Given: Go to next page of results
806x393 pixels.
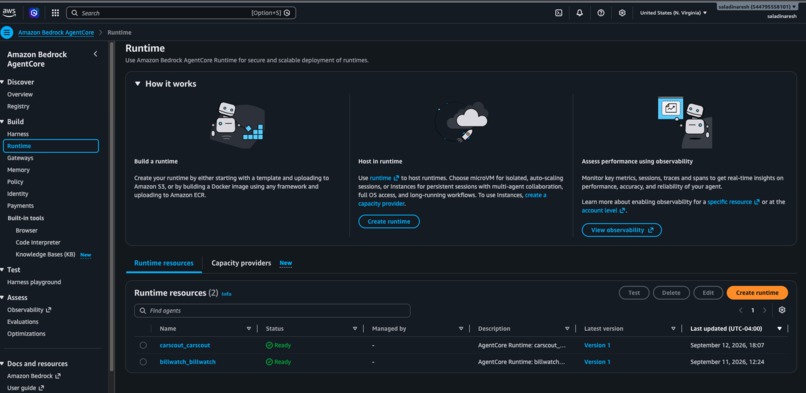Looking at the screenshot, I should (765, 310).
